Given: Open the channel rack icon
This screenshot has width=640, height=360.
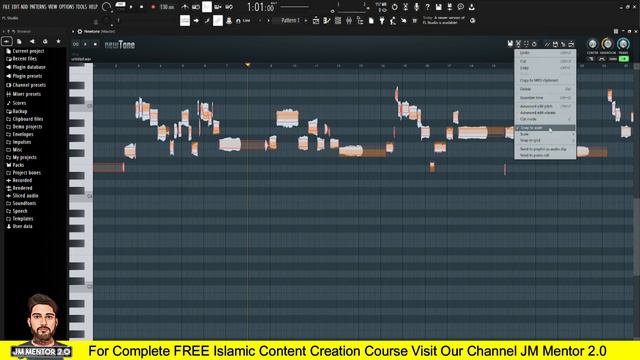Looking at the screenshot, I should tap(338, 20).
